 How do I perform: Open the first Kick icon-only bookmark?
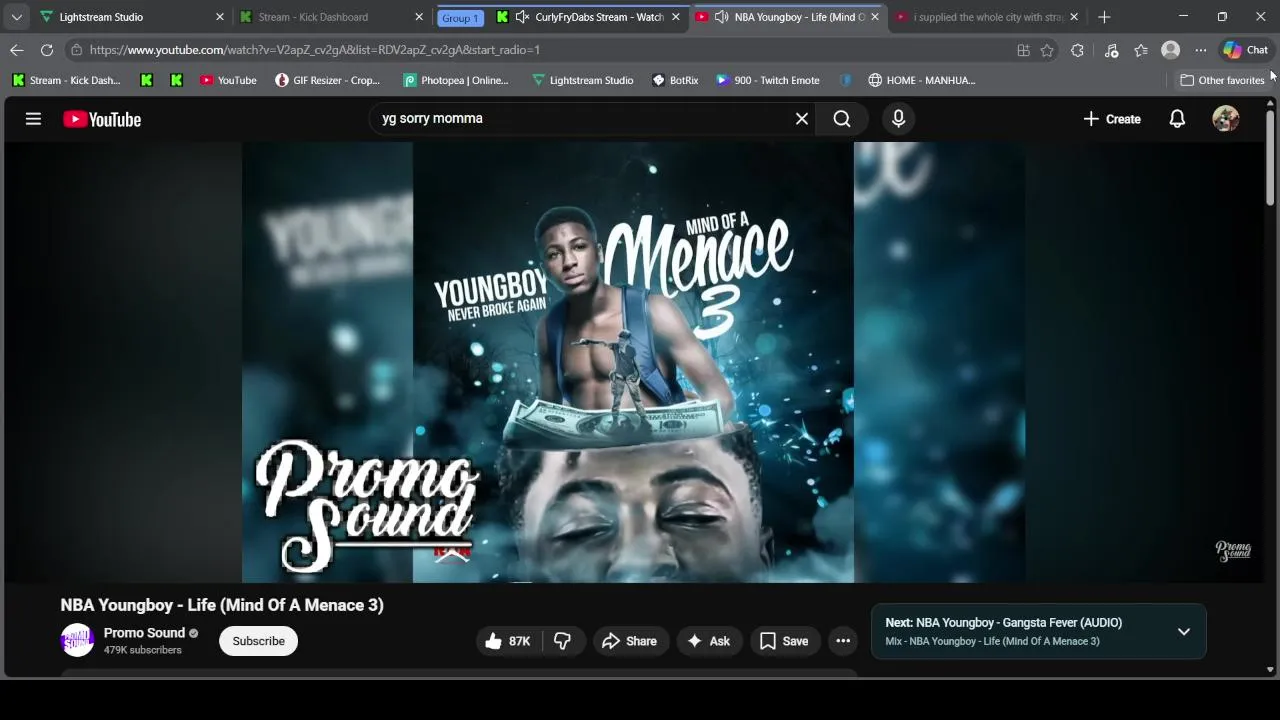point(147,80)
